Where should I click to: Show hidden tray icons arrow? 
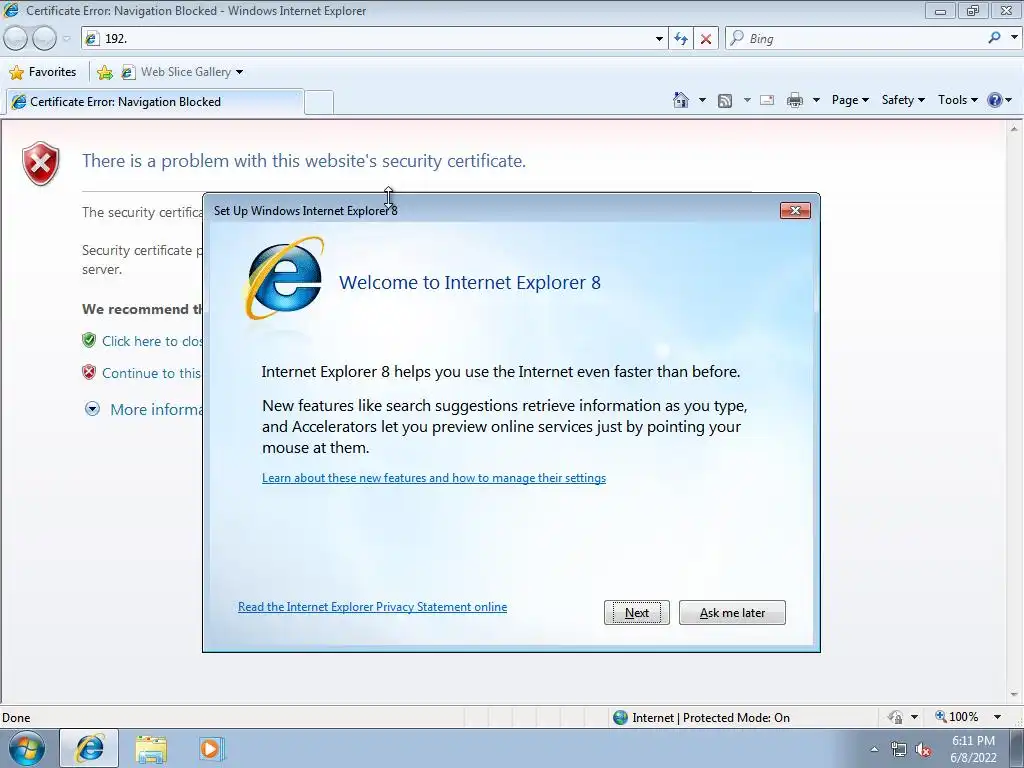coord(874,749)
